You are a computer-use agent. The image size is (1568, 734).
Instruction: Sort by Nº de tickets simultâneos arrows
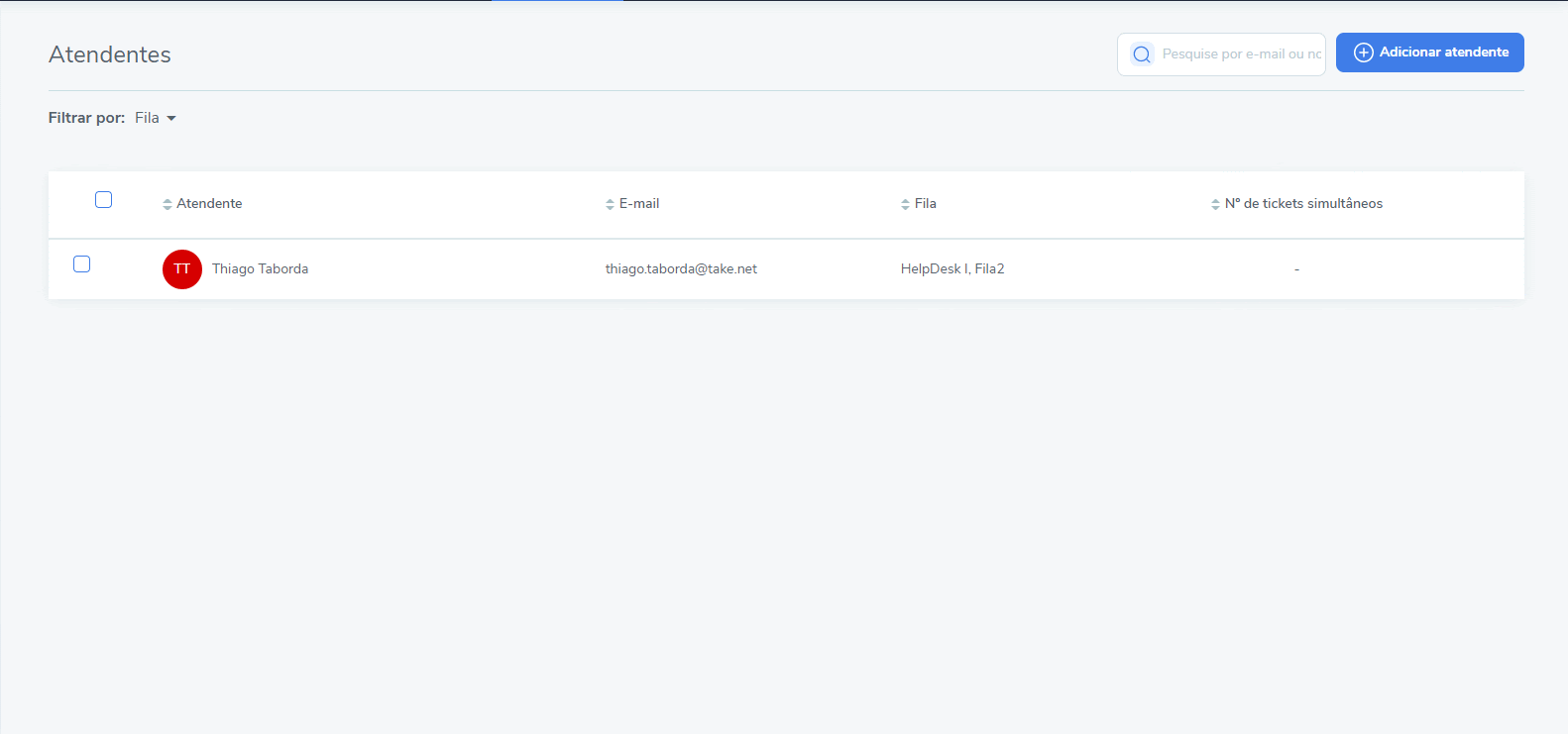pyautogui.click(x=1215, y=204)
